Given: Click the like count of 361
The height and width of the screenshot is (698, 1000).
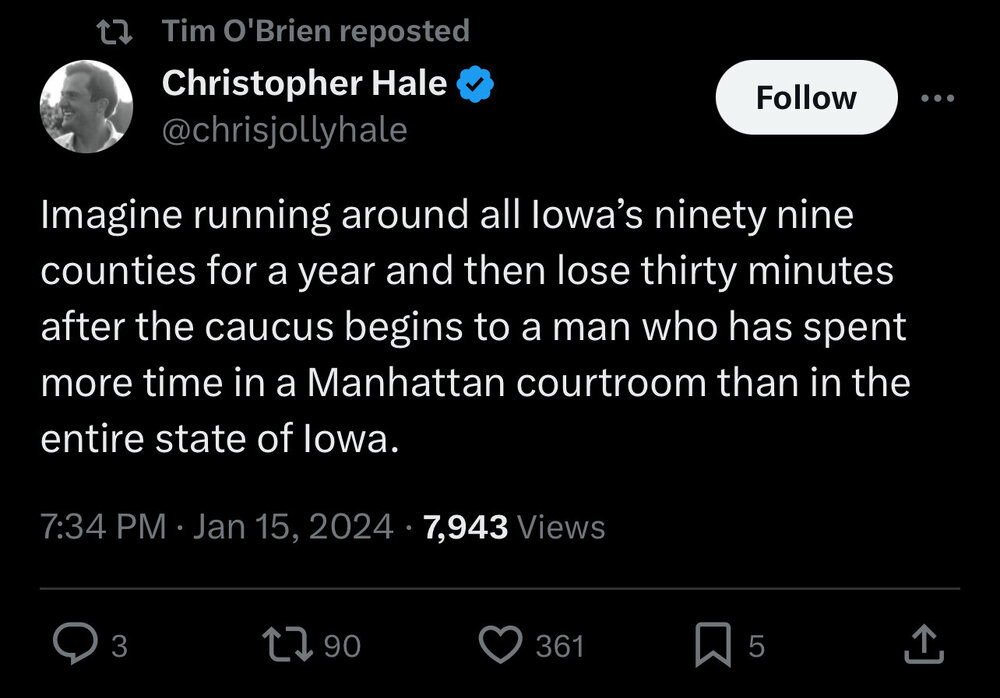Looking at the screenshot, I should [x=559, y=648].
